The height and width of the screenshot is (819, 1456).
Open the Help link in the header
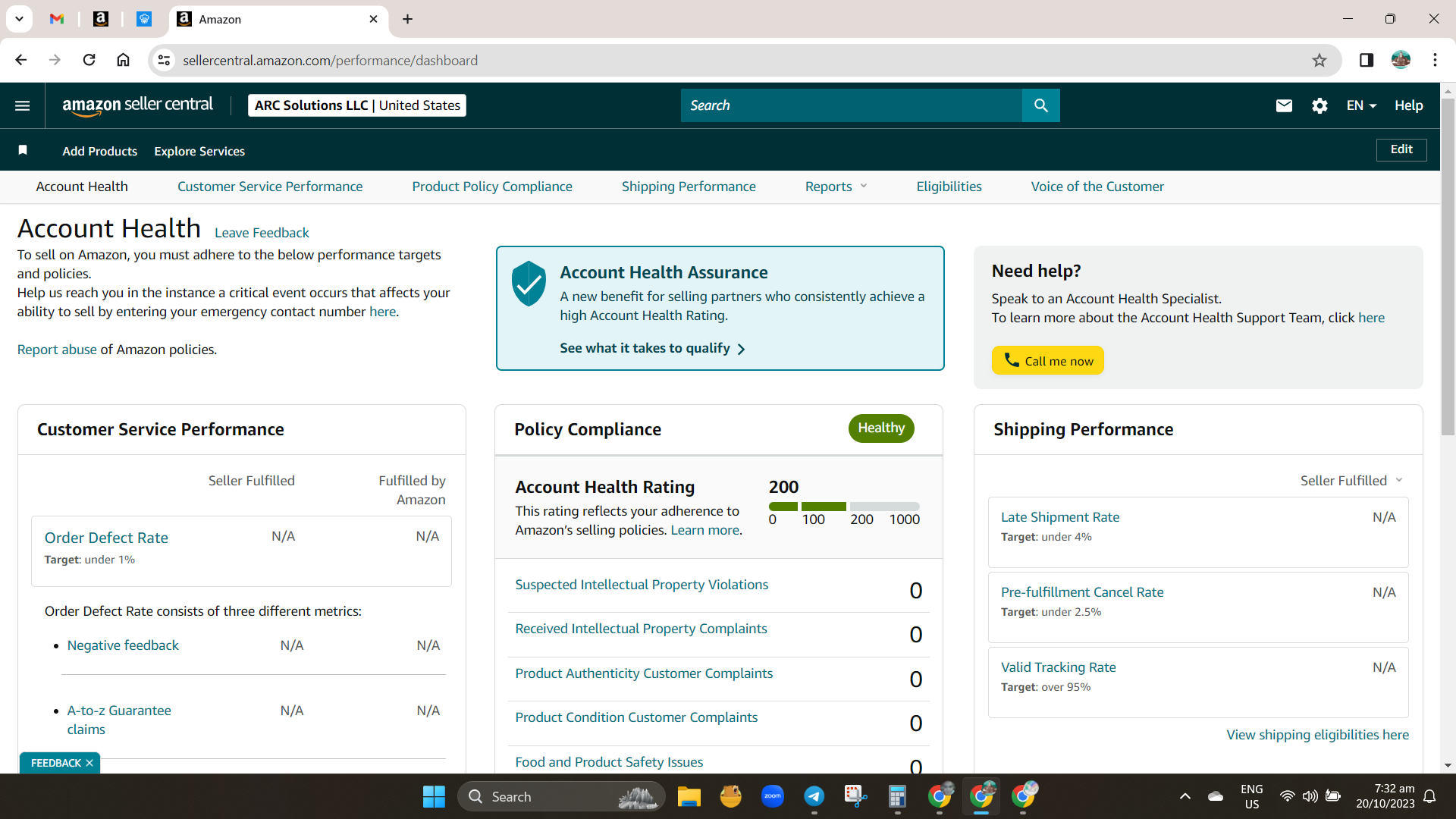1408,105
